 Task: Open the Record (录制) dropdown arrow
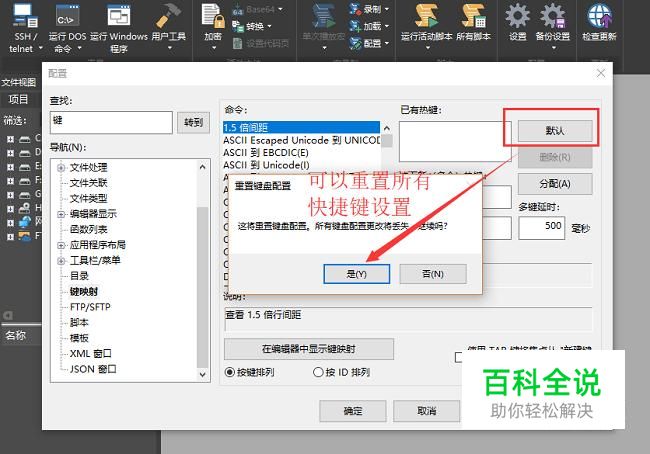coord(387,9)
